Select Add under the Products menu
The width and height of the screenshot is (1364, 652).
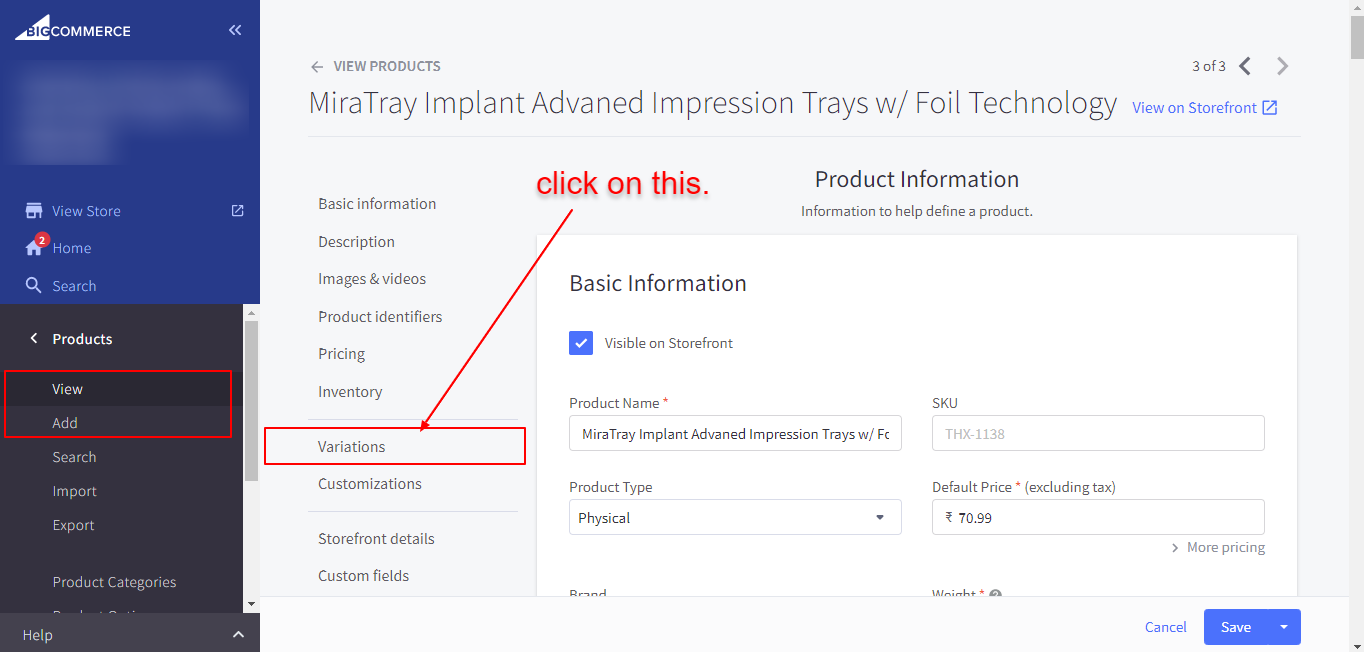click(64, 422)
